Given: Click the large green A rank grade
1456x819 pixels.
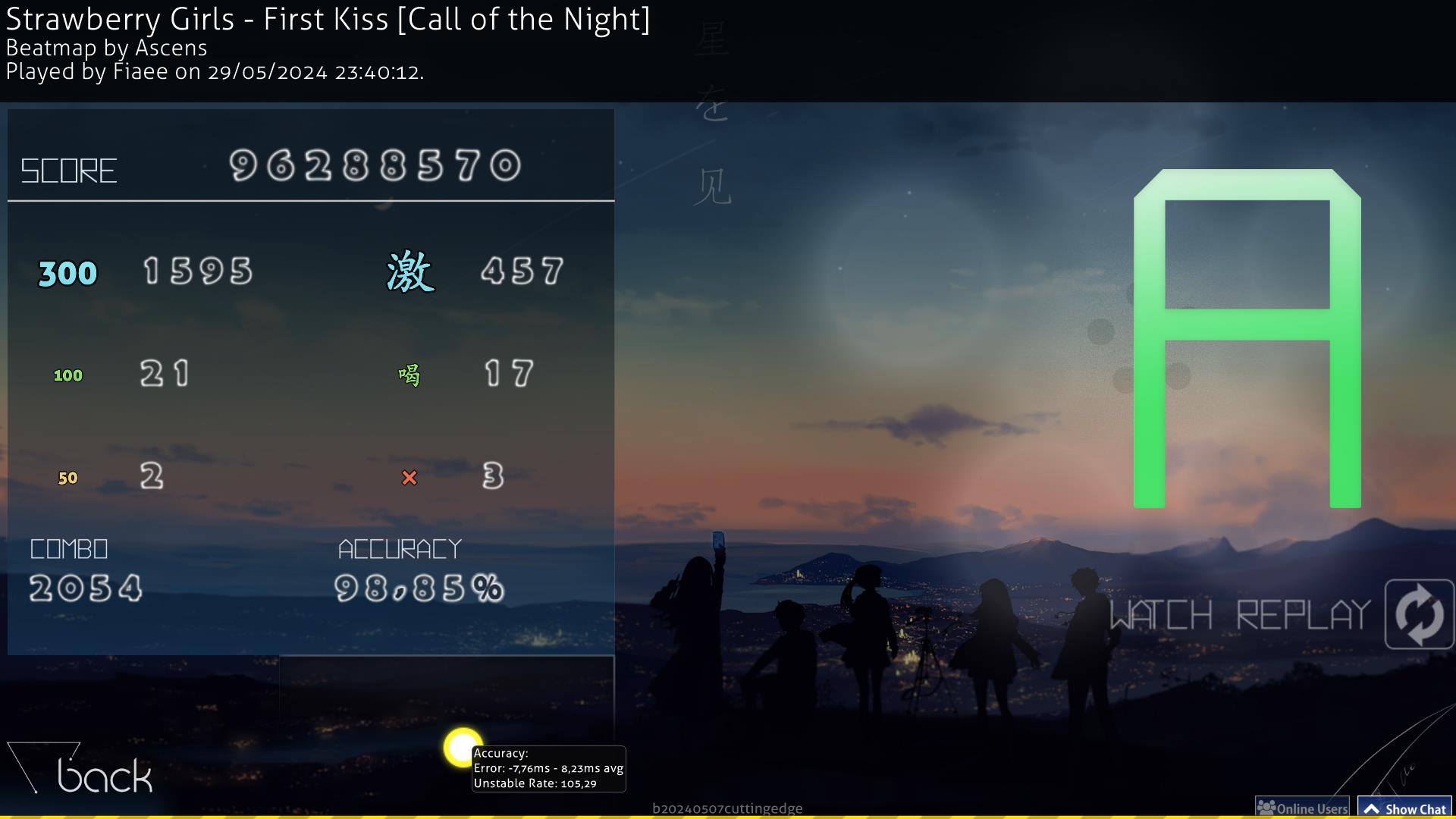Looking at the screenshot, I should pos(1247,338).
